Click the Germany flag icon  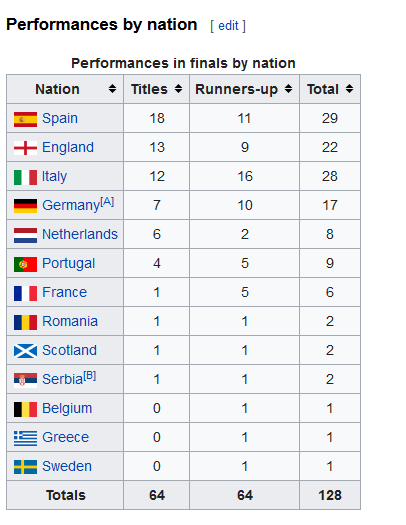25,206
